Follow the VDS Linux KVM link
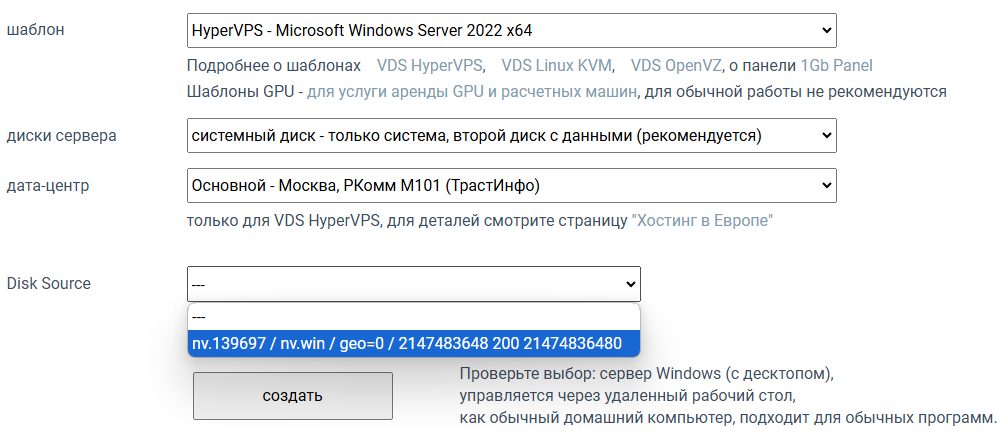 [558, 66]
